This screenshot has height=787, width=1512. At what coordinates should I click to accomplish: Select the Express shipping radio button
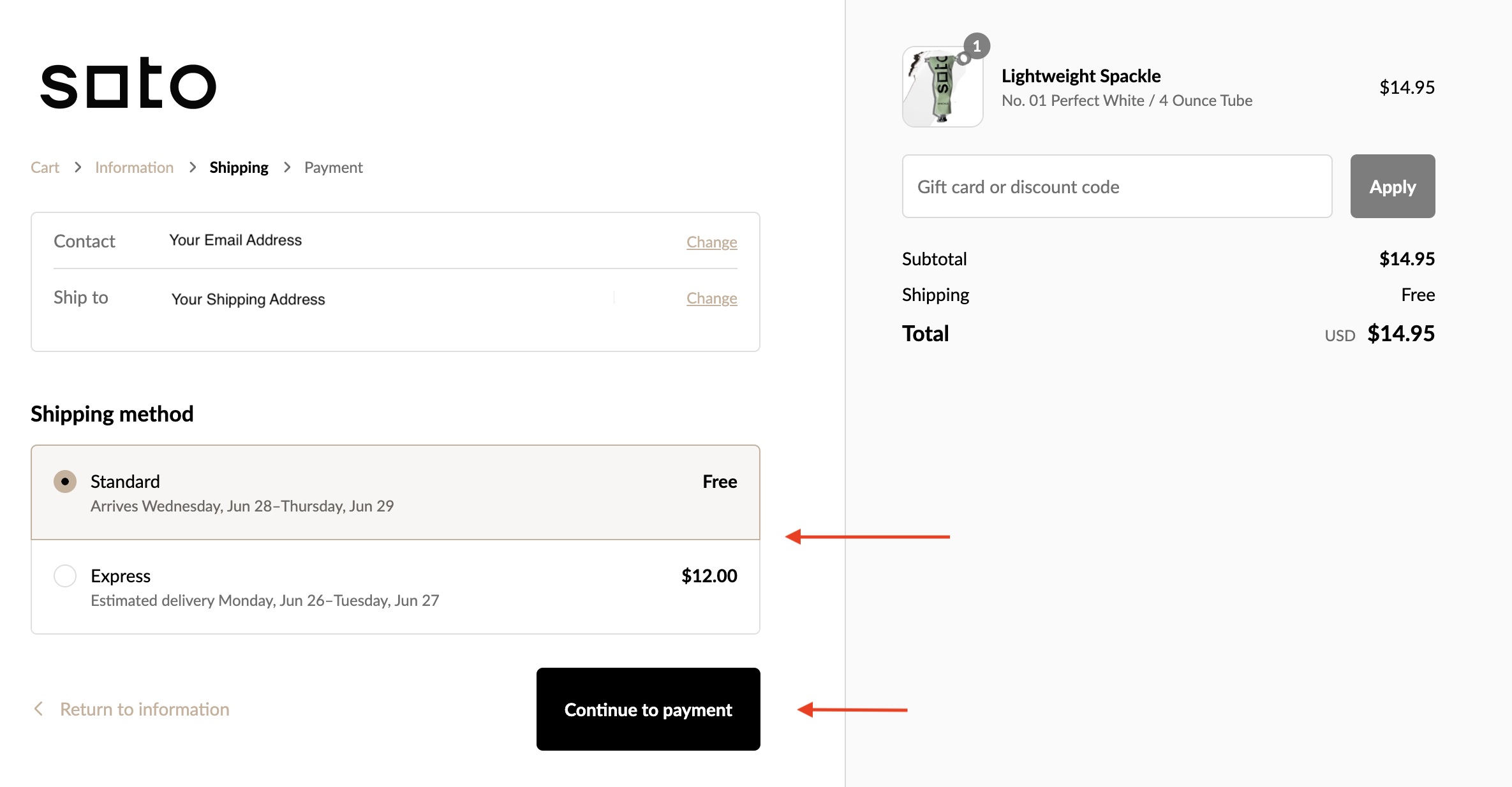point(65,576)
